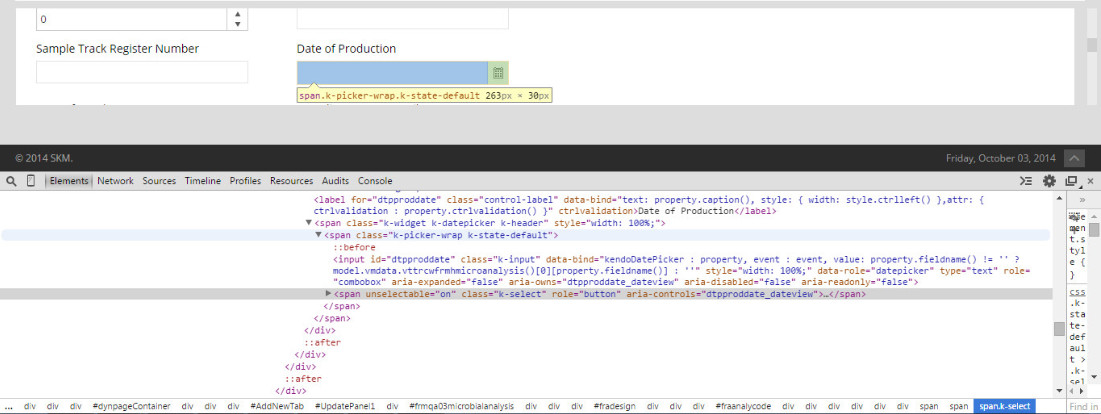1101x414 pixels.
Task: Click the scroll-to-top arrow in the footer
Action: click(1074, 158)
